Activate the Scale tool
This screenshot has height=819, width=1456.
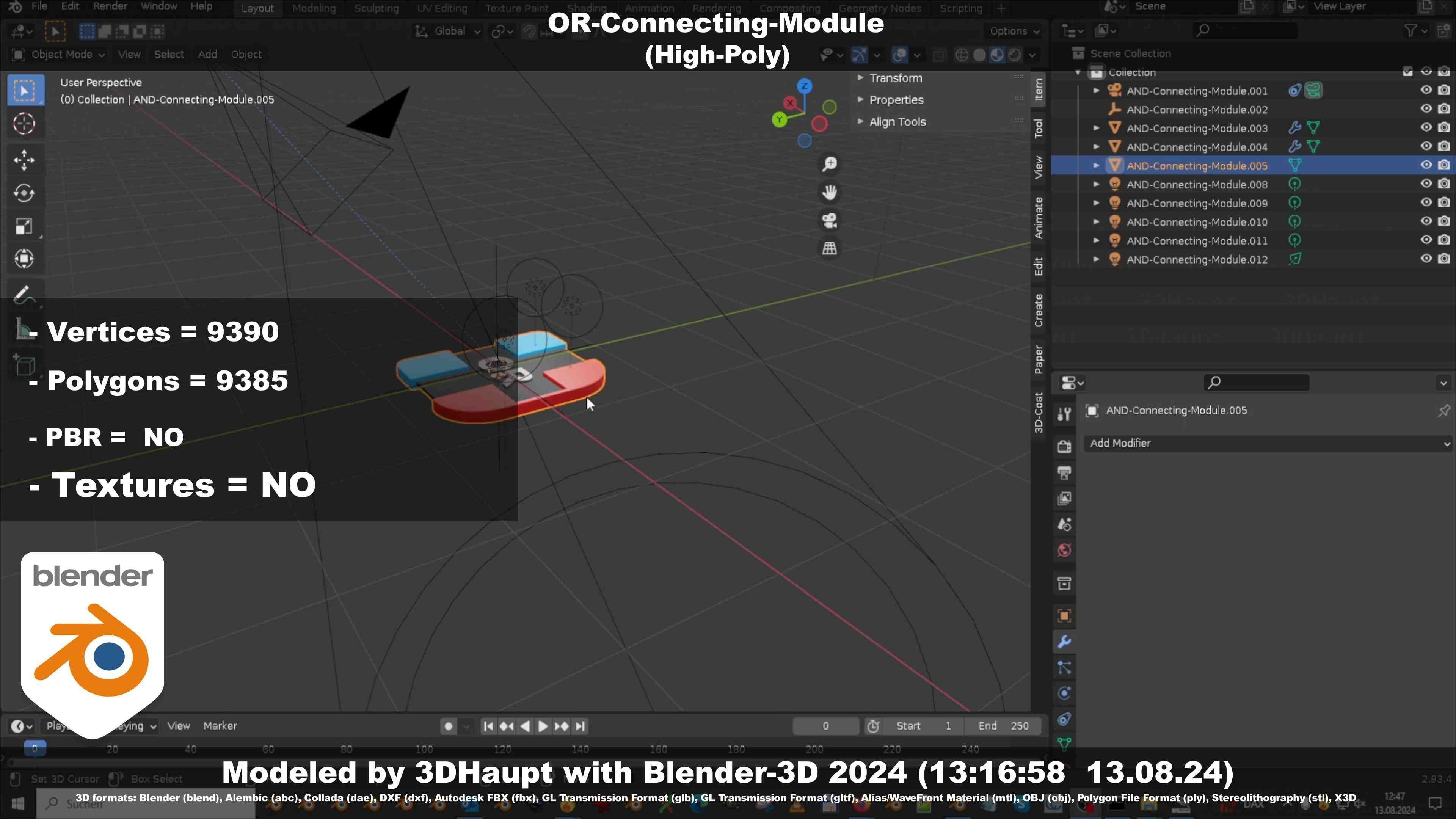(24, 226)
